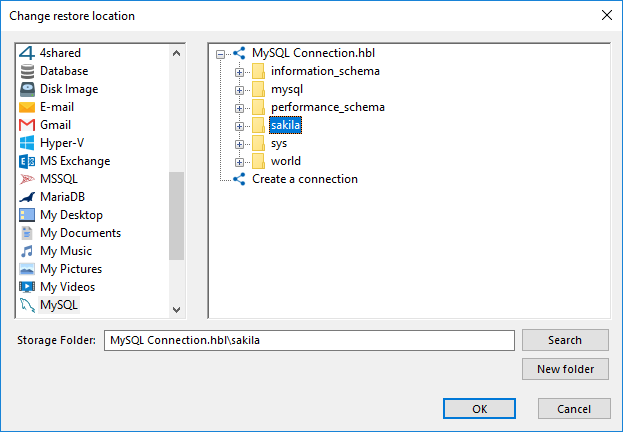Confirm with the OK button

pos(479,409)
